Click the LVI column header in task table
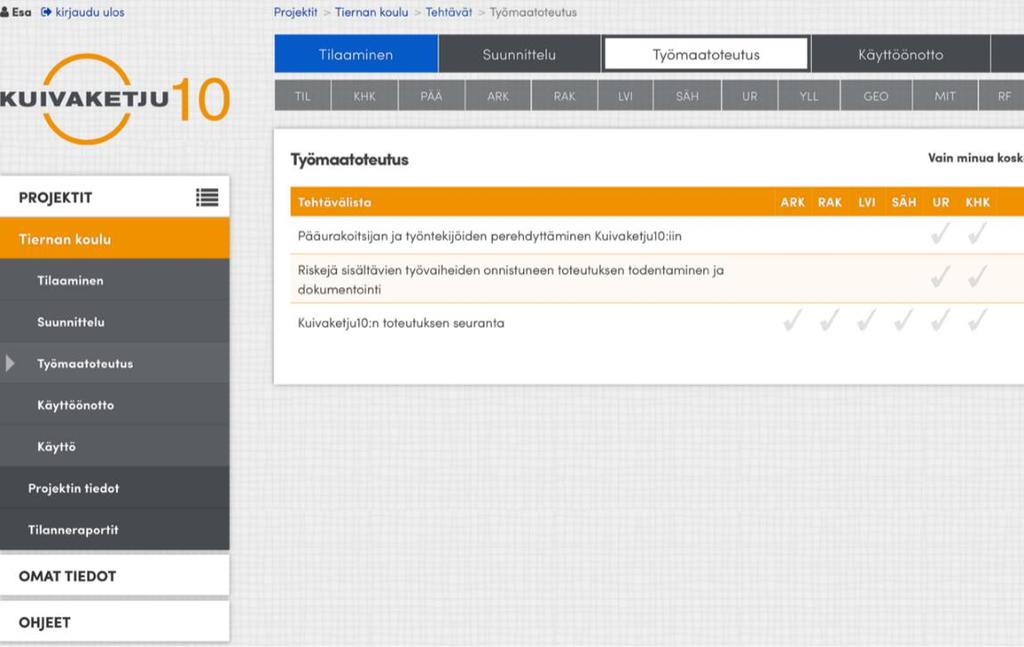1024x647 pixels. (867, 202)
